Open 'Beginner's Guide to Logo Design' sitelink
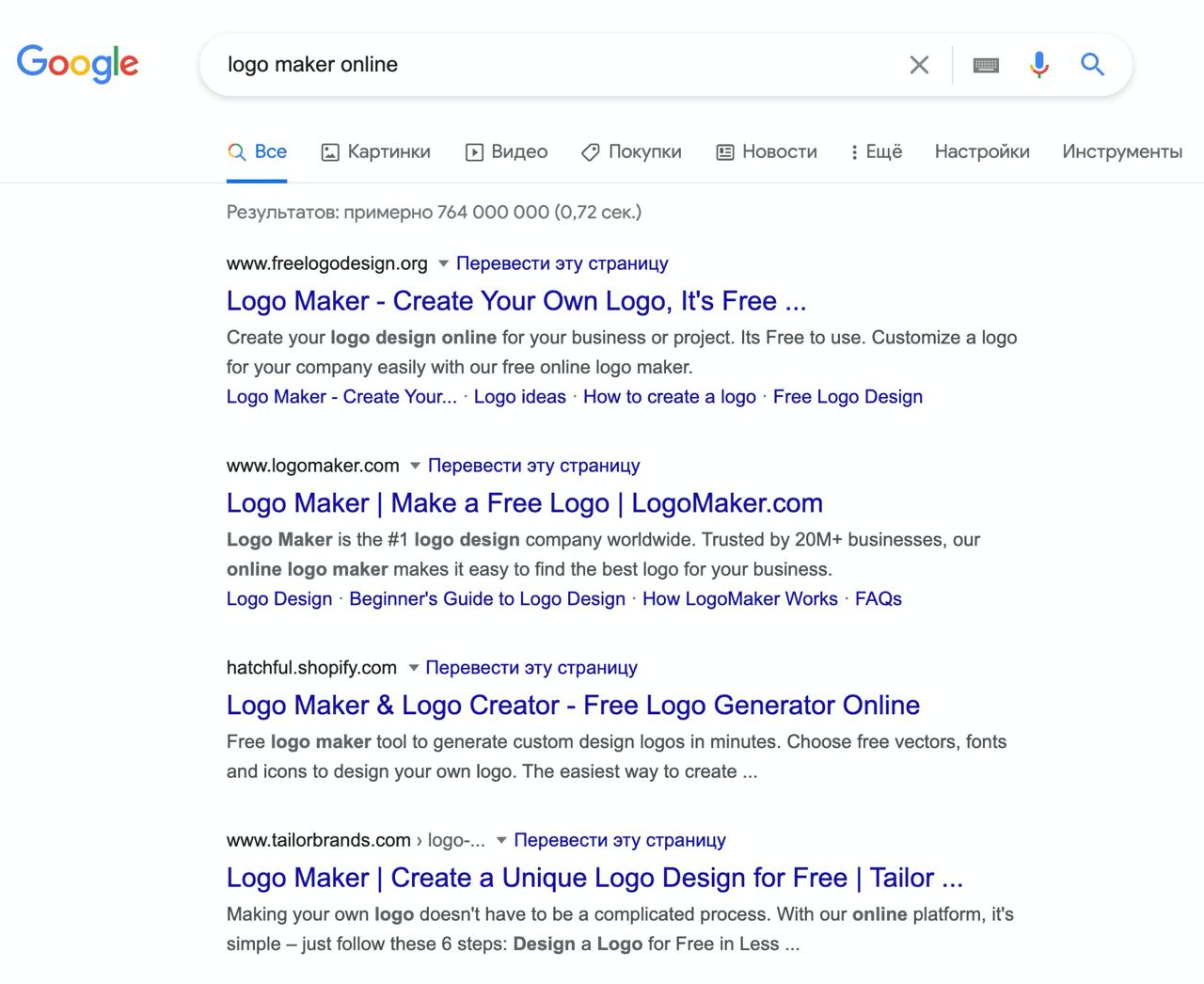The width and height of the screenshot is (1204, 984). (x=487, y=599)
